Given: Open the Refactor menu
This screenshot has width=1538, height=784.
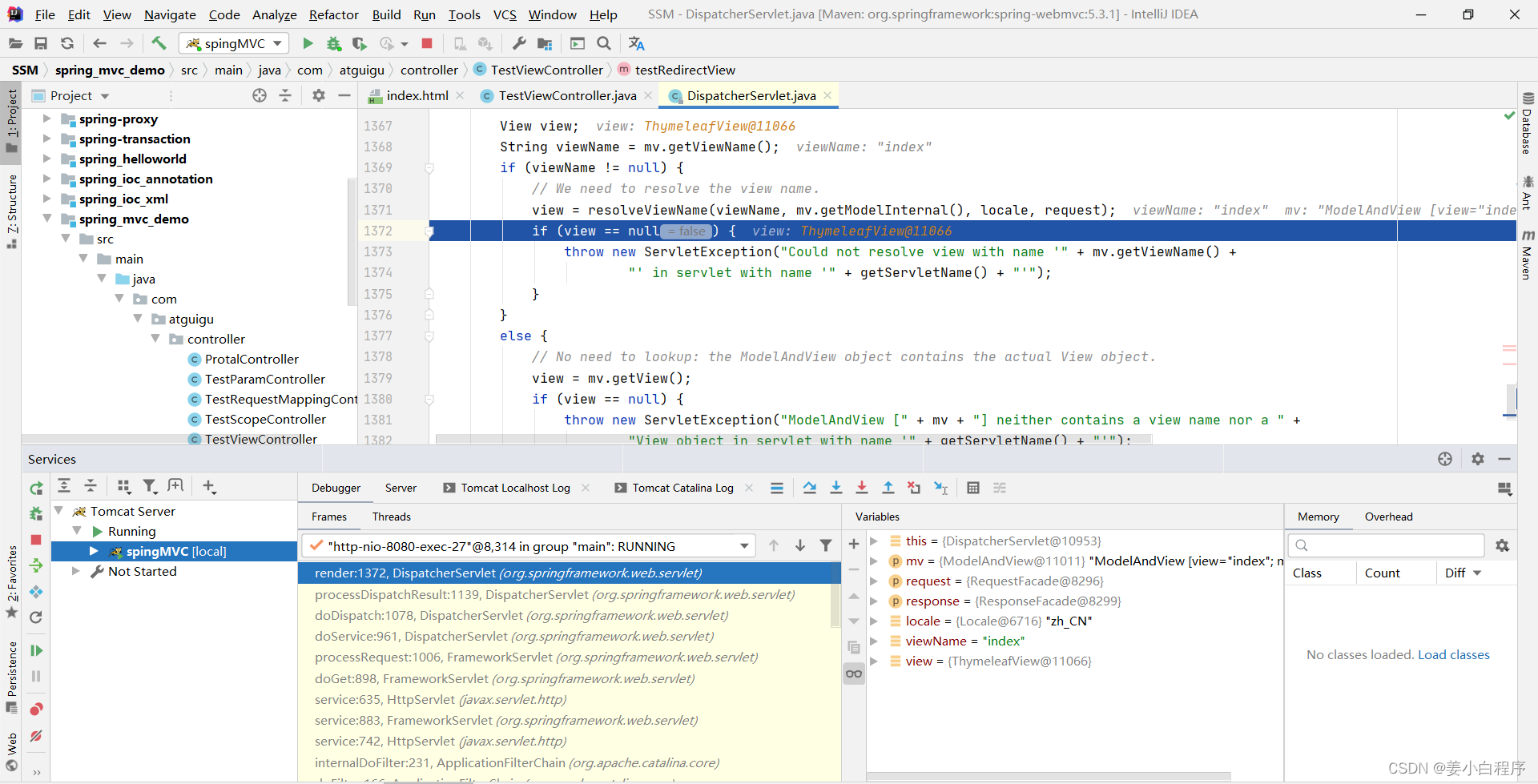Looking at the screenshot, I should 333,14.
